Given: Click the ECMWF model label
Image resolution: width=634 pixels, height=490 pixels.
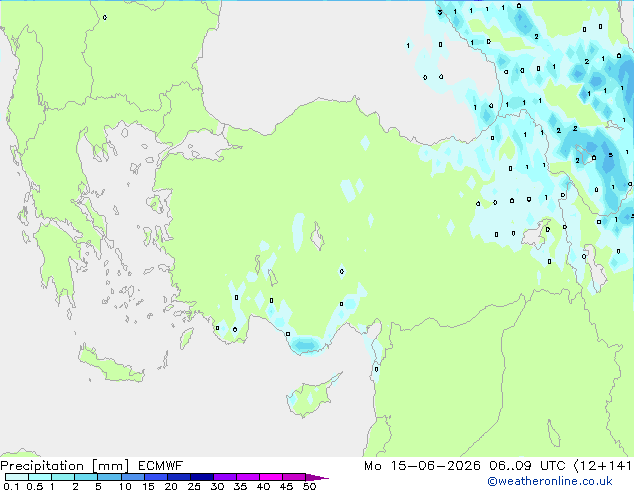Looking at the screenshot, I should (x=161, y=466).
